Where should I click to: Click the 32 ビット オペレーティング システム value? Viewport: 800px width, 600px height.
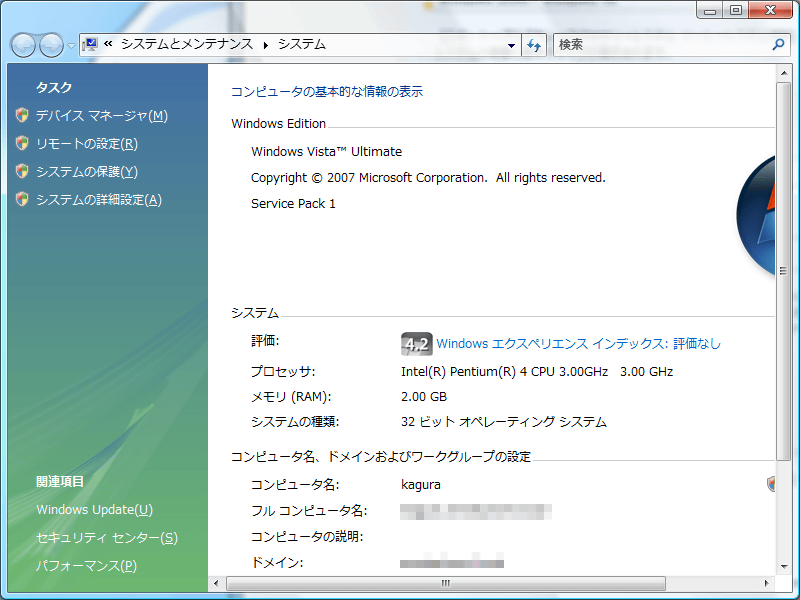(x=504, y=422)
